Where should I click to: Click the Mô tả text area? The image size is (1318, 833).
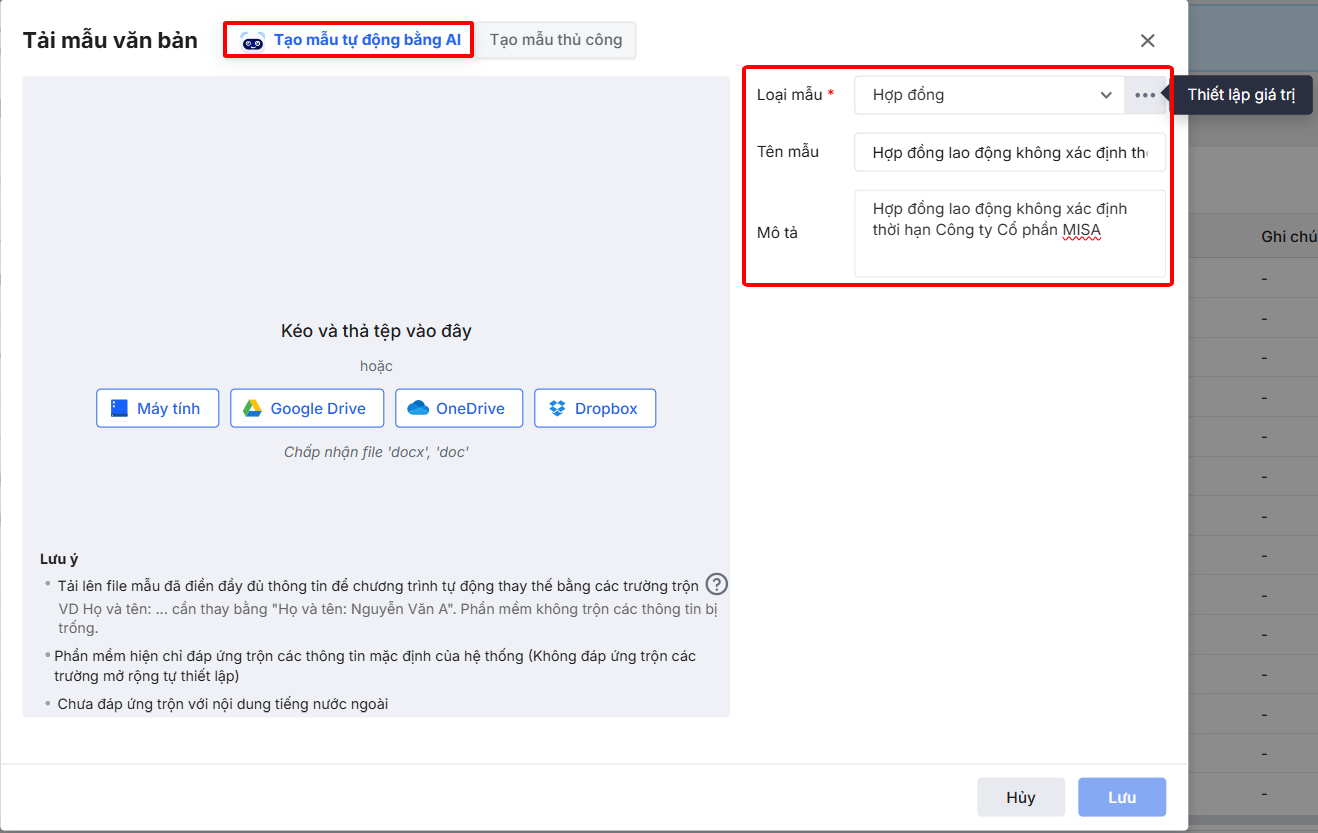pyautogui.click(x=1010, y=233)
